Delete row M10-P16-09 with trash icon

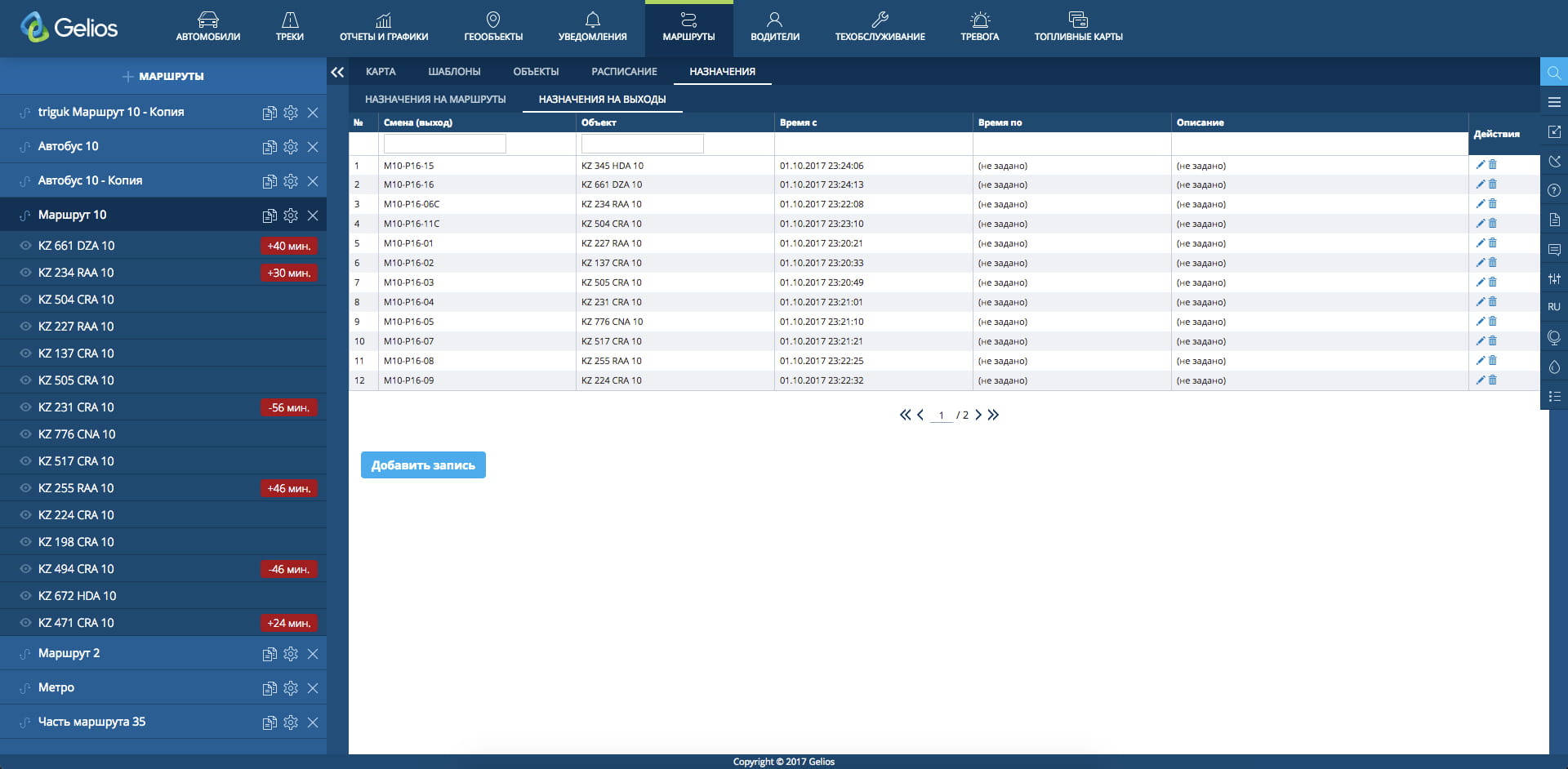pos(1493,380)
